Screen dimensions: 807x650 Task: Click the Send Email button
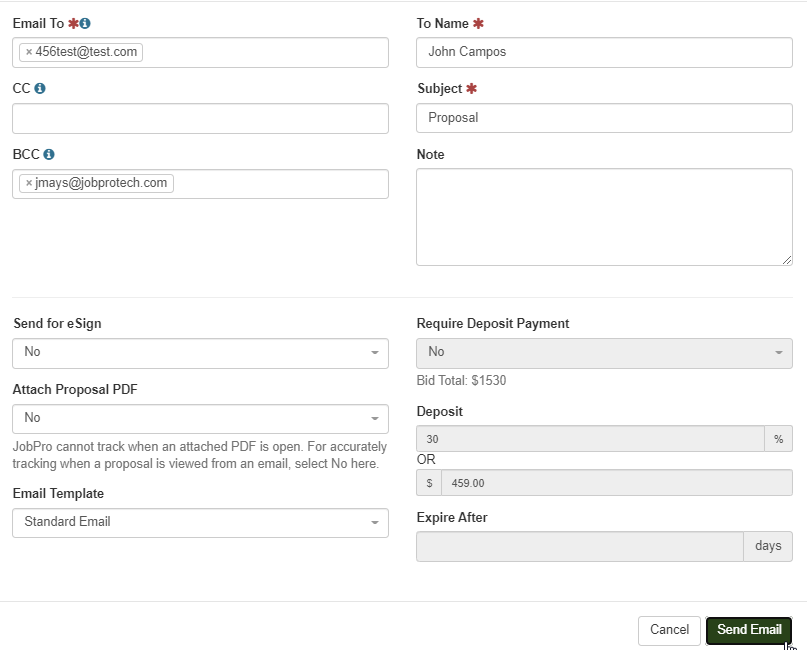[x=749, y=630]
